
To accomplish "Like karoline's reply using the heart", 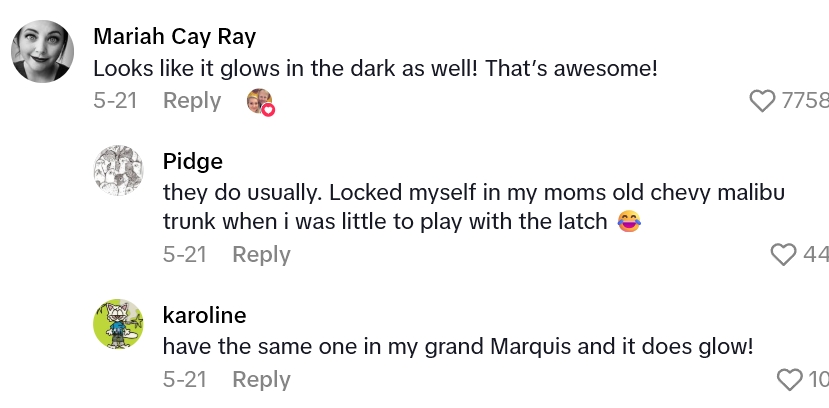I will click(x=790, y=380).
